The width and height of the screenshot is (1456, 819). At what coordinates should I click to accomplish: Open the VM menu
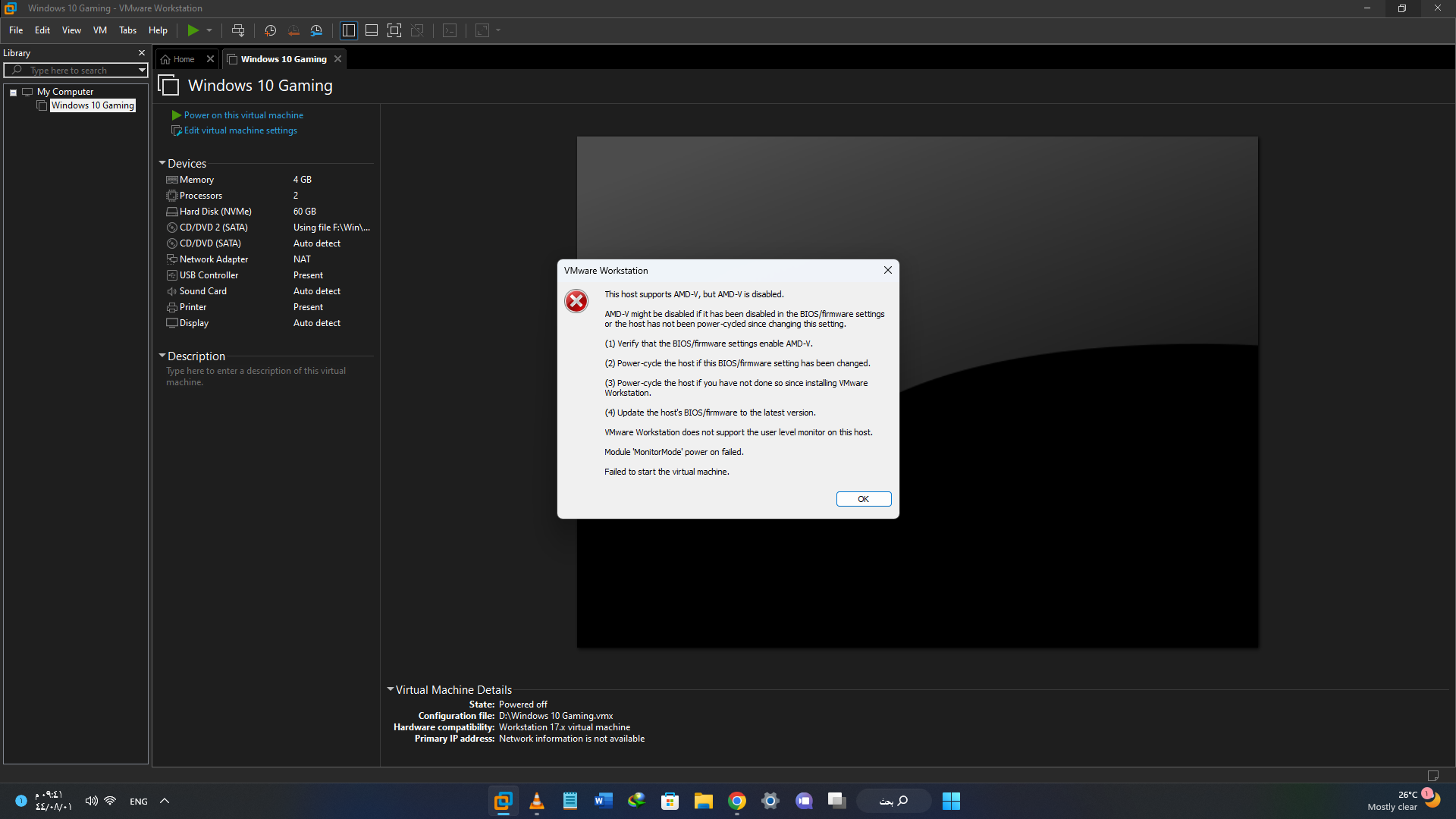click(x=100, y=30)
